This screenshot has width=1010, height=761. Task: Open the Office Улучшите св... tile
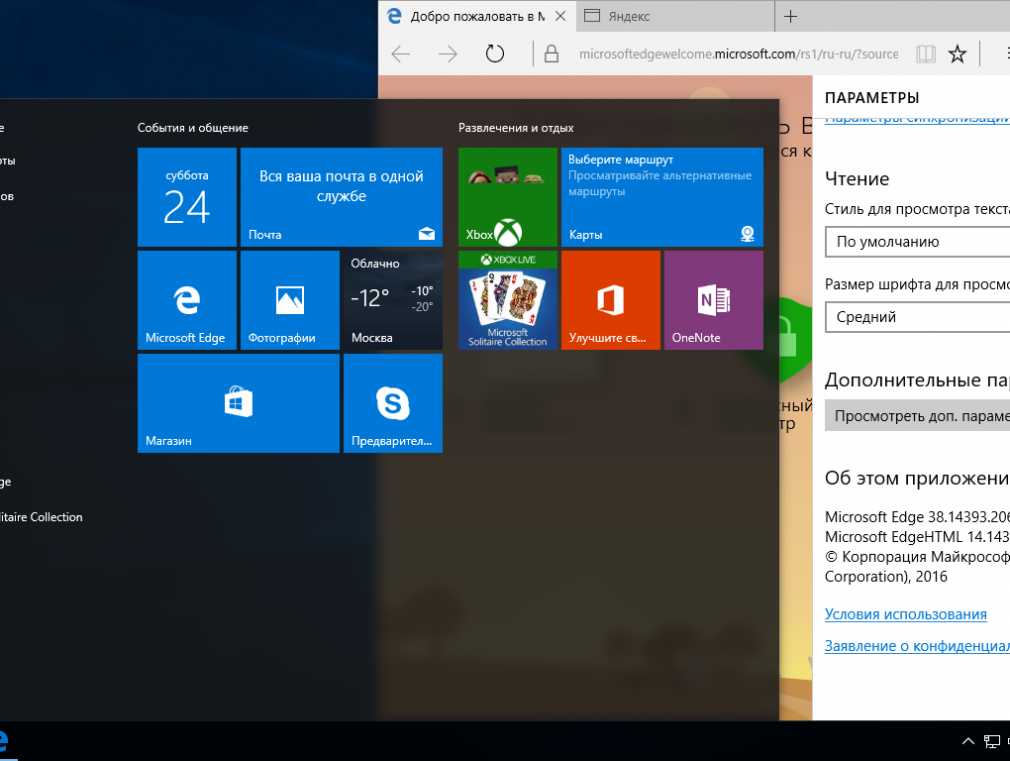[611, 300]
